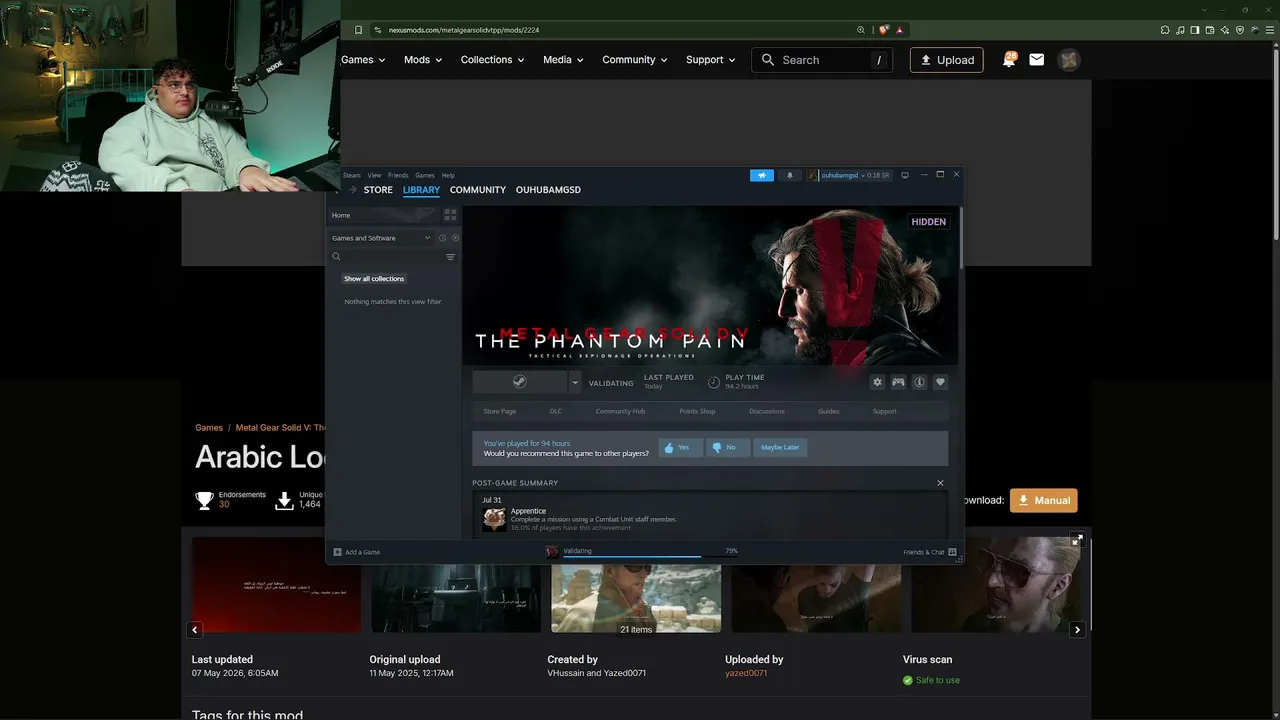
Task: Click the Apprentice achievement icon
Action: (494, 519)
